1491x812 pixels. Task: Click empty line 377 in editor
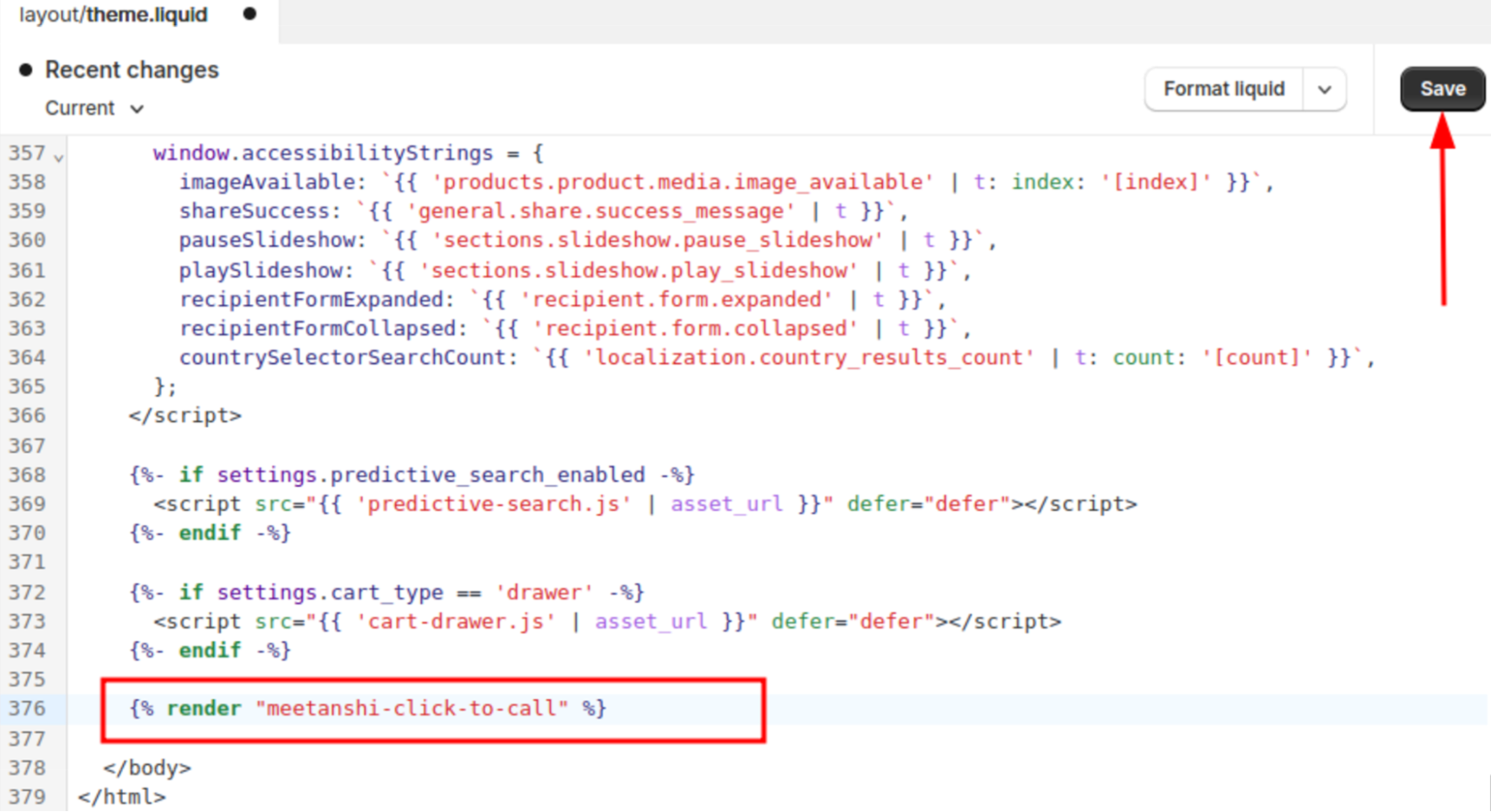pos(776,738)
